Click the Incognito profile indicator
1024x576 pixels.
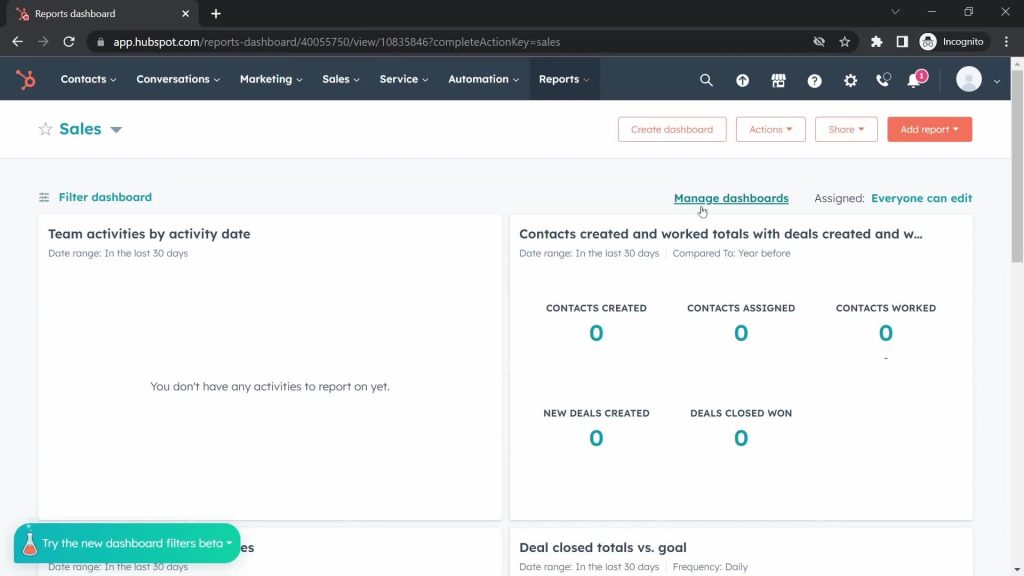click(952, 42)
